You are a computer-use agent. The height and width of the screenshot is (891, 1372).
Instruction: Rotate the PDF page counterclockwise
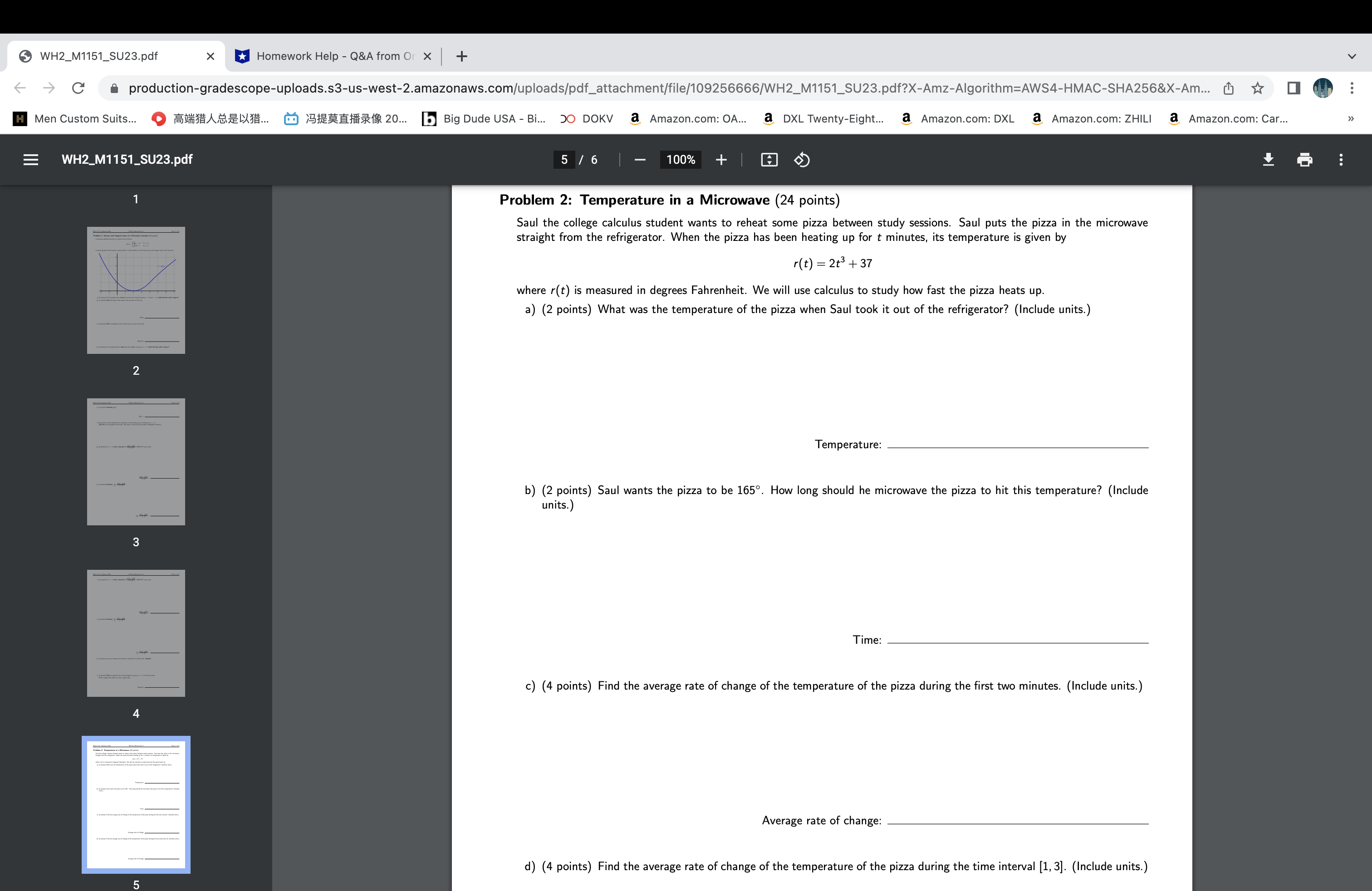pyautogui.click(x=801, y=160)
